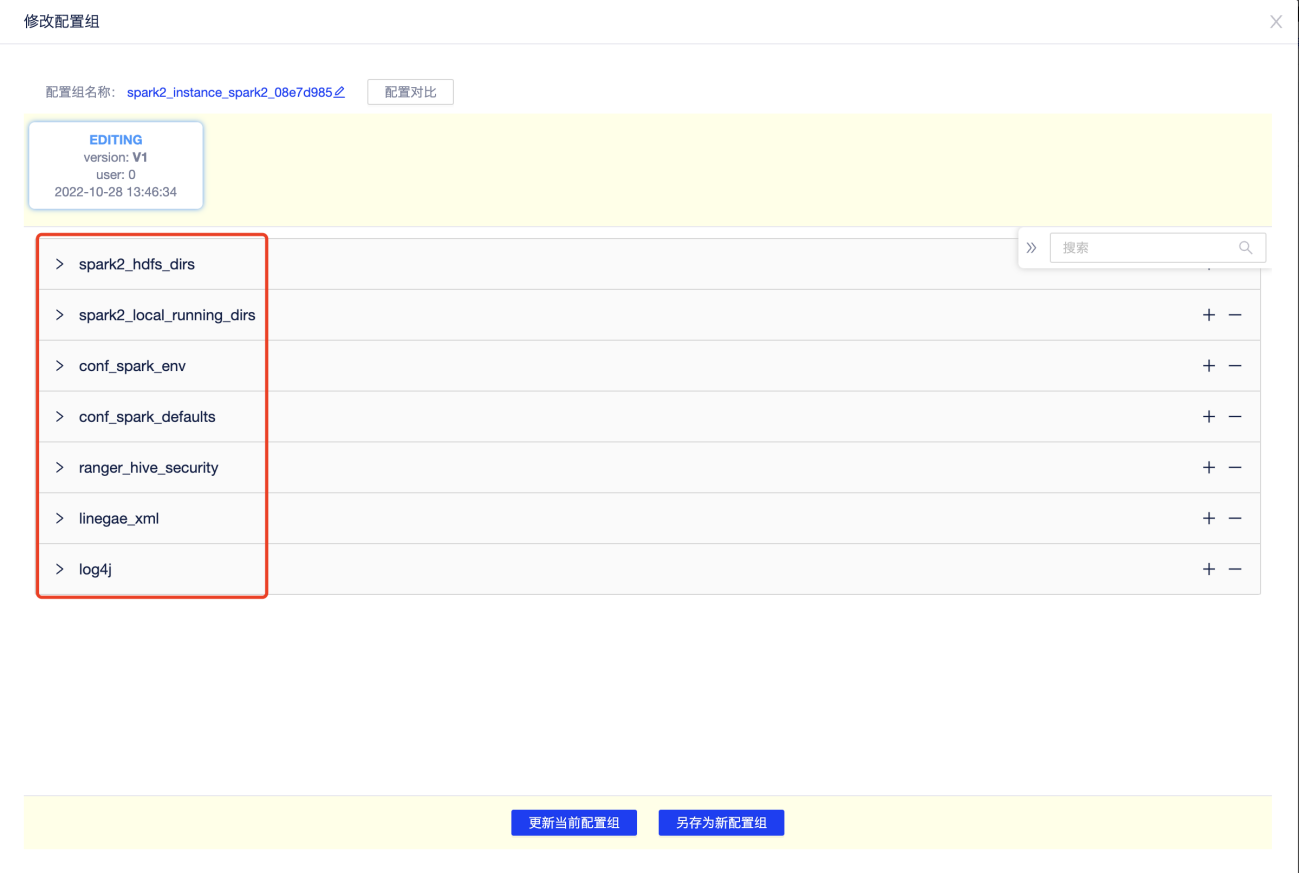Viewport: 1299px width, 873px height.
Task: Click the plus icon in the linegae_xml row
Action: [1209, 518]
